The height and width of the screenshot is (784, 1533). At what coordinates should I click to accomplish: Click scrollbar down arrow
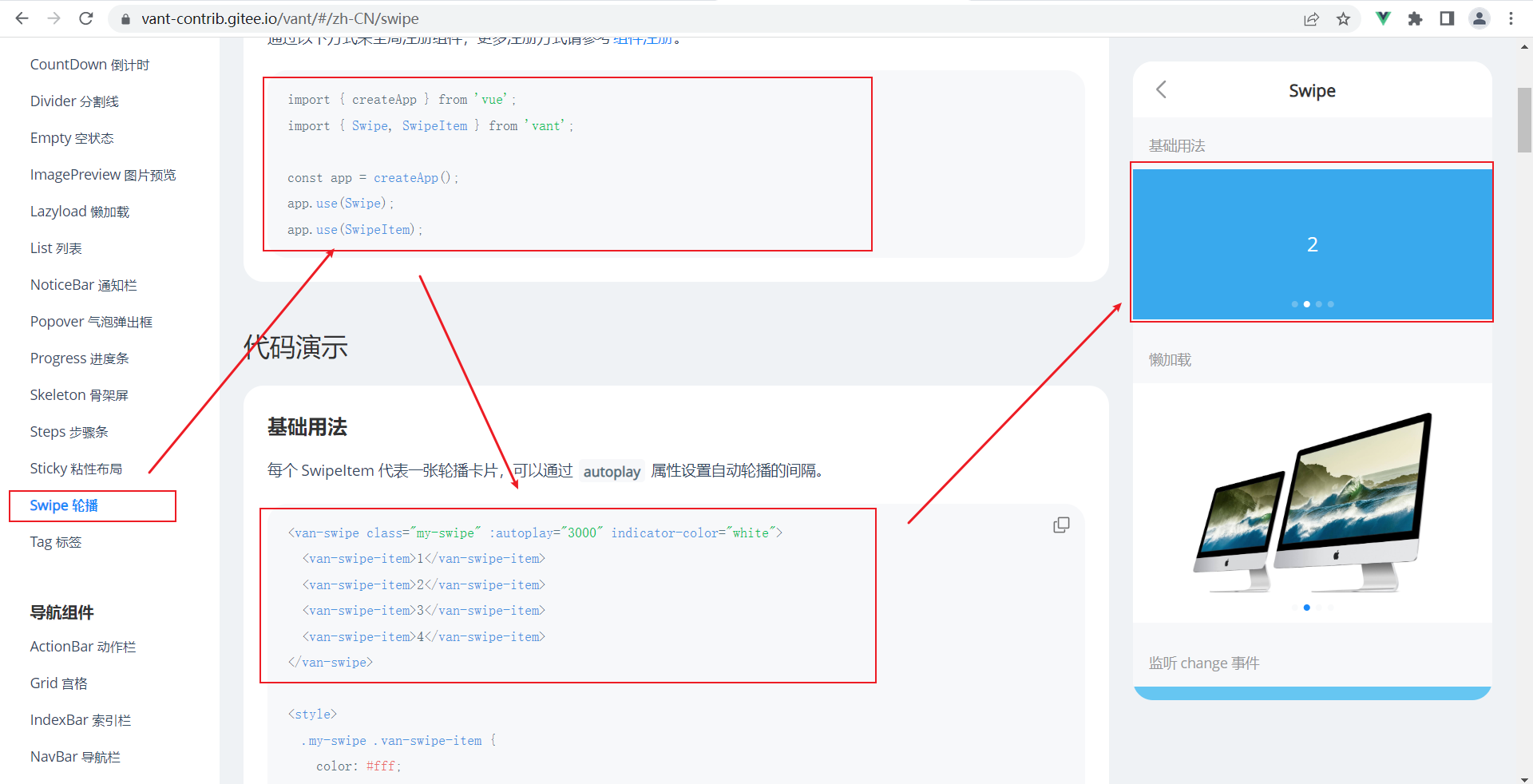tap(1524, 779)
